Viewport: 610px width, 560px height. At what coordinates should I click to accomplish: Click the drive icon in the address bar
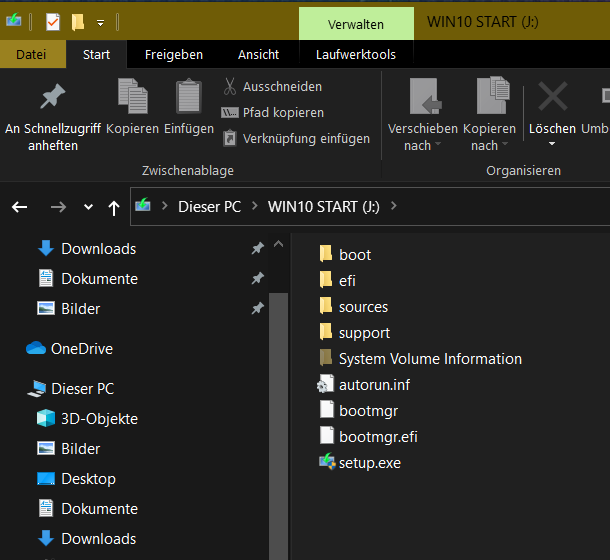tap(143, 205)
